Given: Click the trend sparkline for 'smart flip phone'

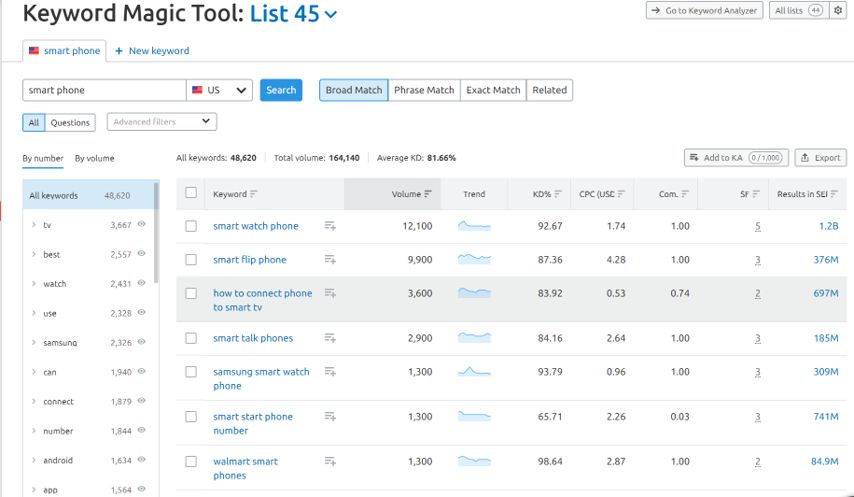Looking at the screenshot, I should pos(474,260).
